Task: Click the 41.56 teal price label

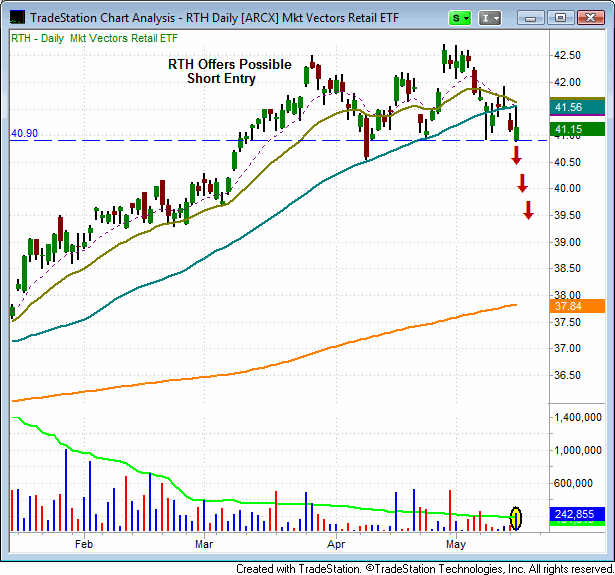Action: (577, 107)
